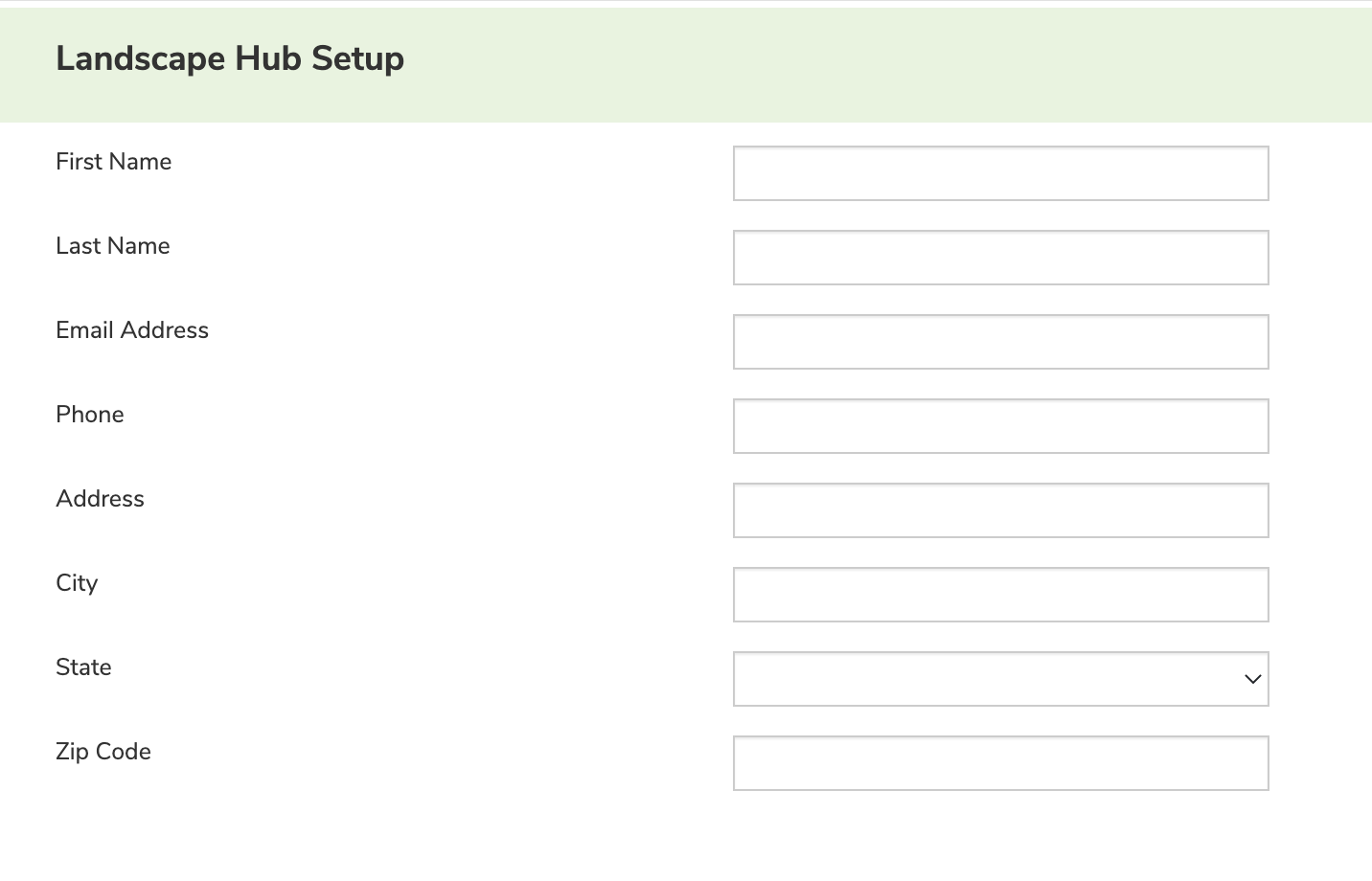The image size is (1372, 881).
Task: Click the Email Address label
Action: [x=131, y=330]
